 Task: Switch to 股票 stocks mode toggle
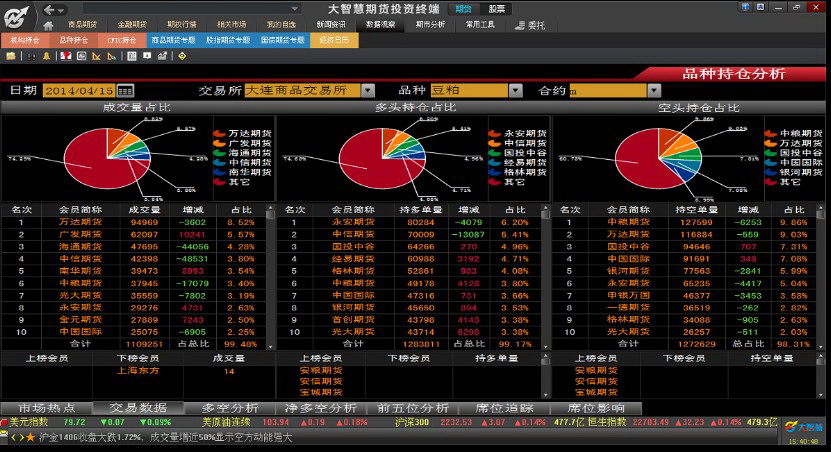tap(497, 9)
